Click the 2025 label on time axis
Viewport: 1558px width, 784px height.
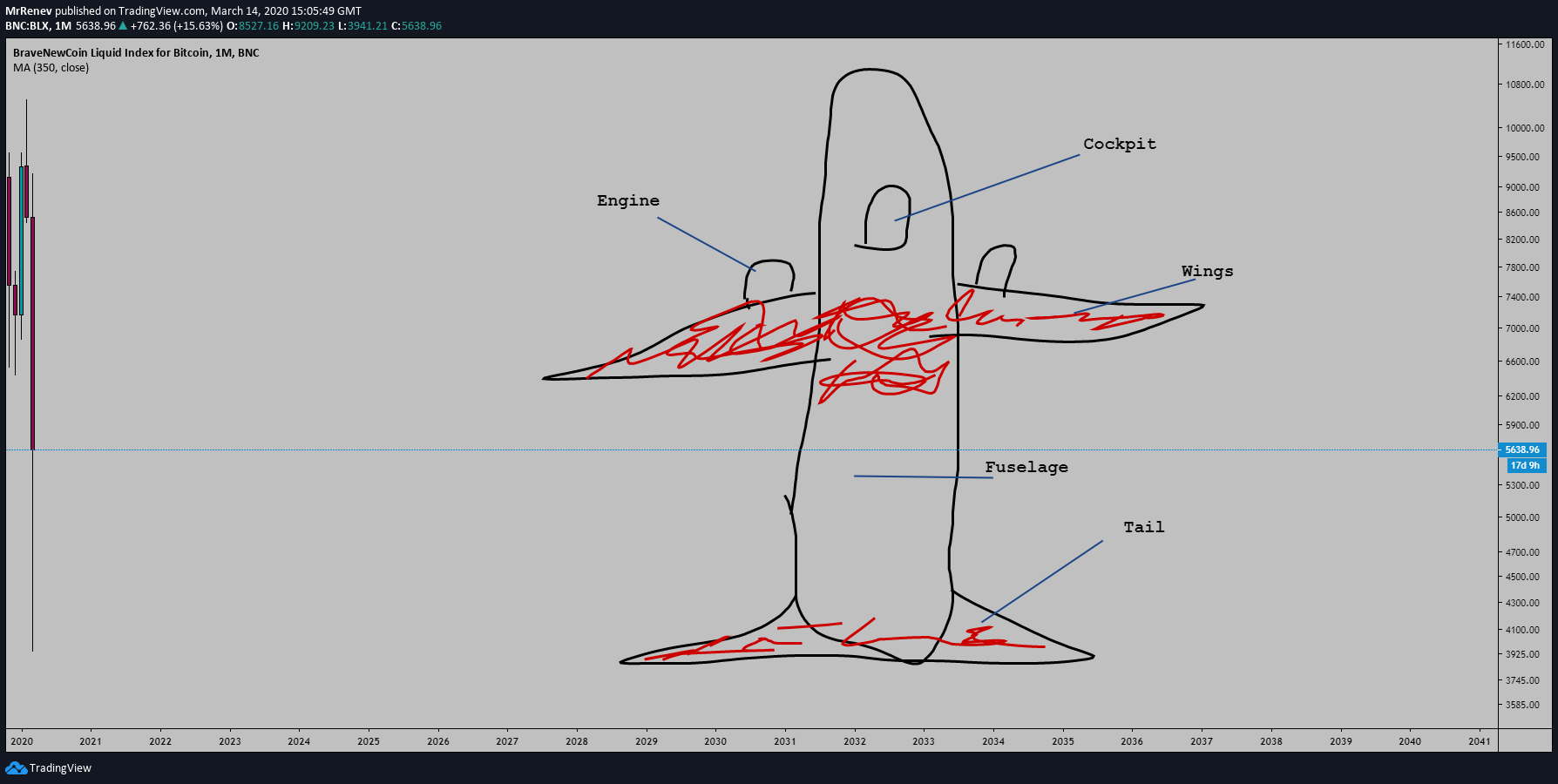[369, 741]
